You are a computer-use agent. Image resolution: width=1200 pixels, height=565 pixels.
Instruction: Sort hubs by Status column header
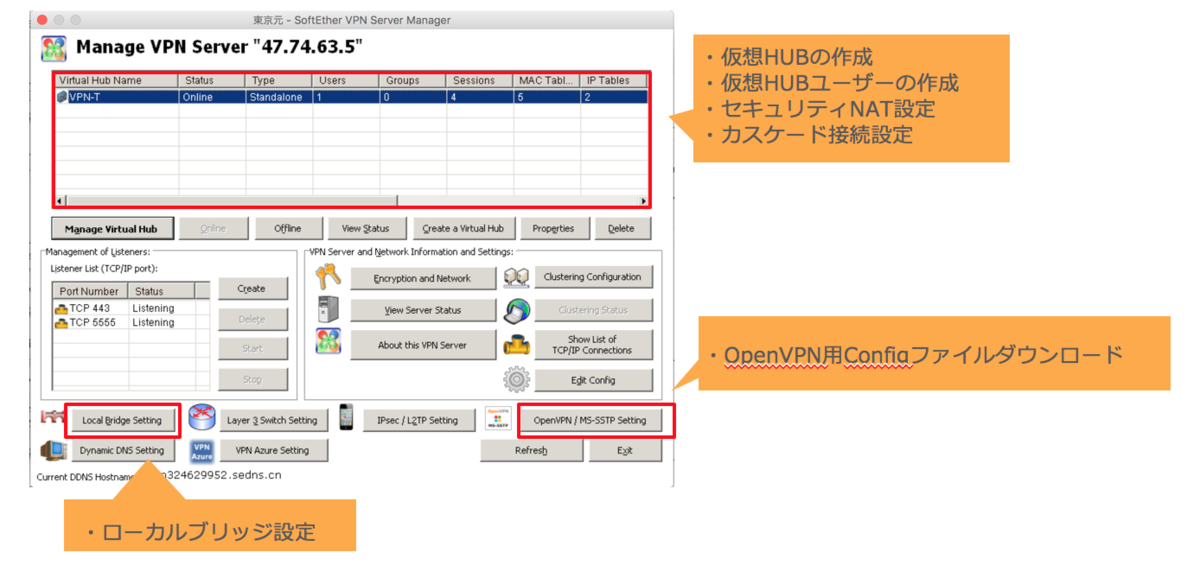(x=212, y=80)
